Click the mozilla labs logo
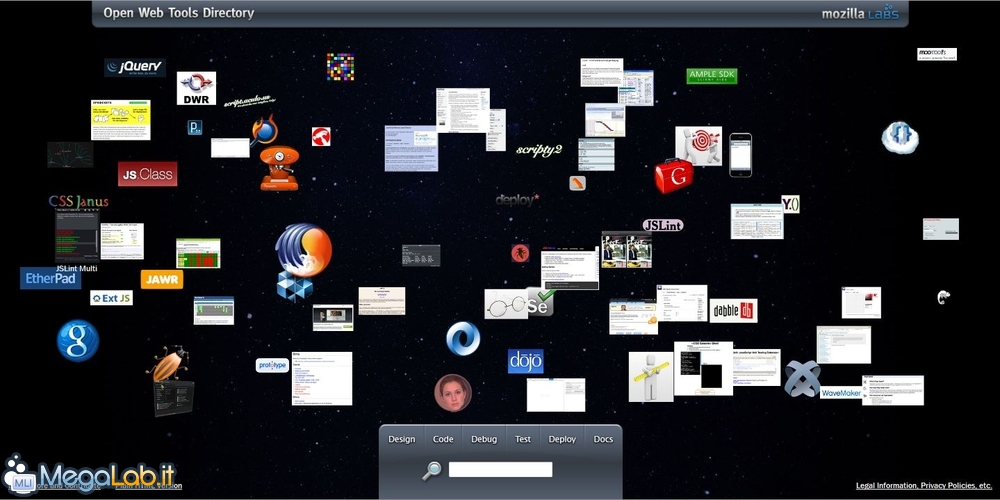The image size is (1000, 500). pos(860,13)
